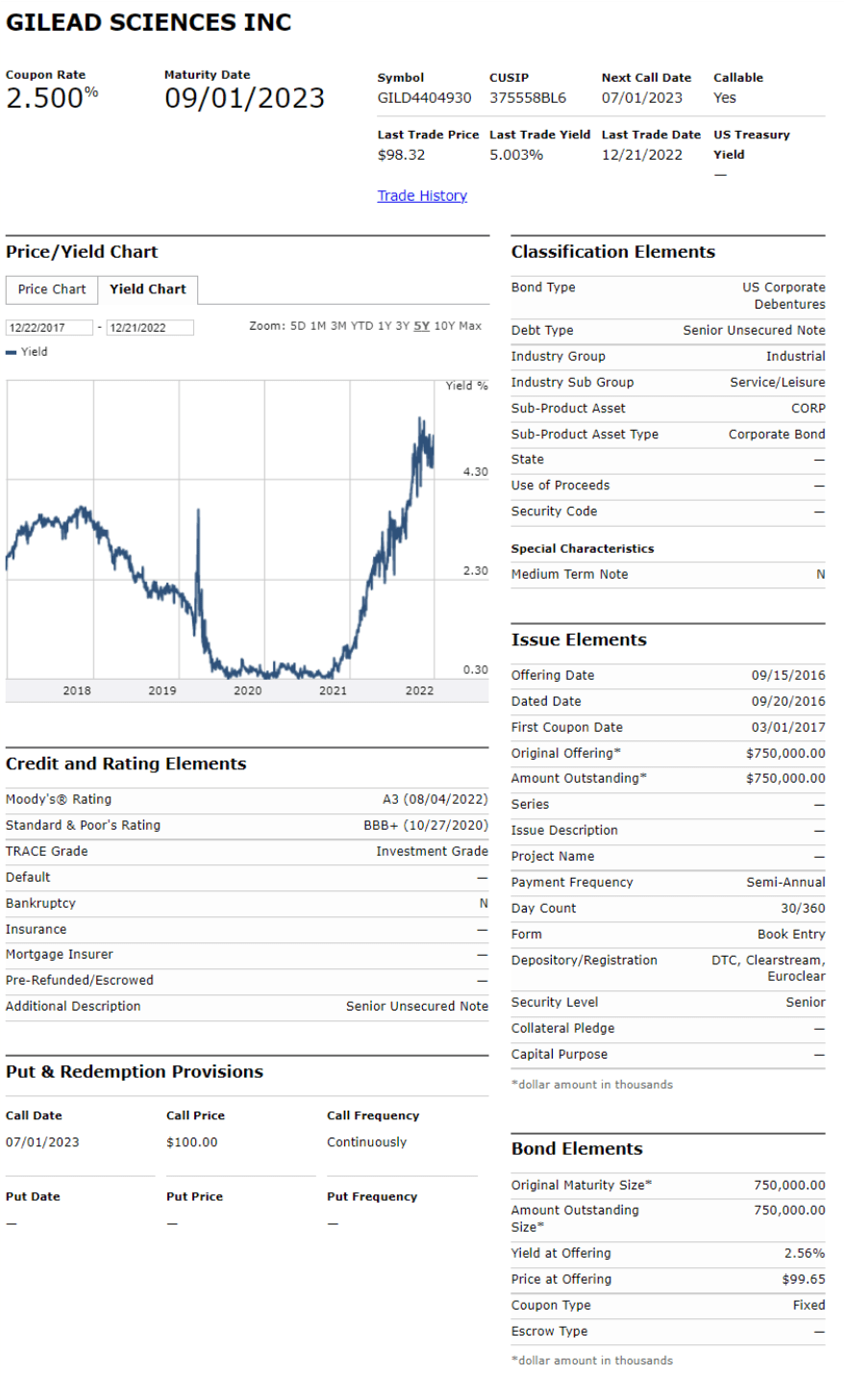The height and width of the screenshot is (1400, 845).
Task: Select the 5Y zoom option
Action: [x=422, y=326]
